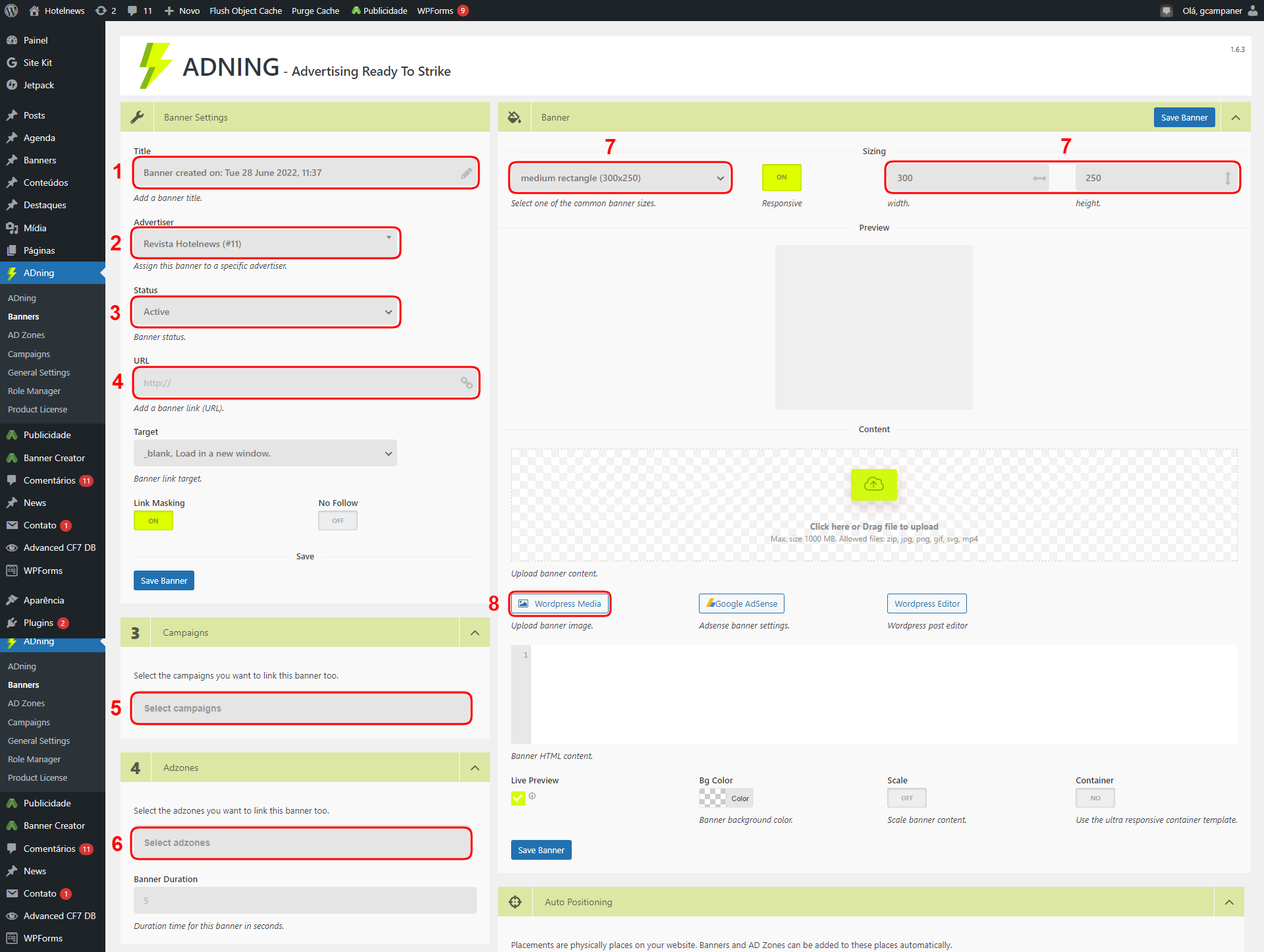Image resolution: width=1264 pixels, height=952 pixels.
Task: Click the link chain icon in URL field
Action: click(x=466, y=383)
